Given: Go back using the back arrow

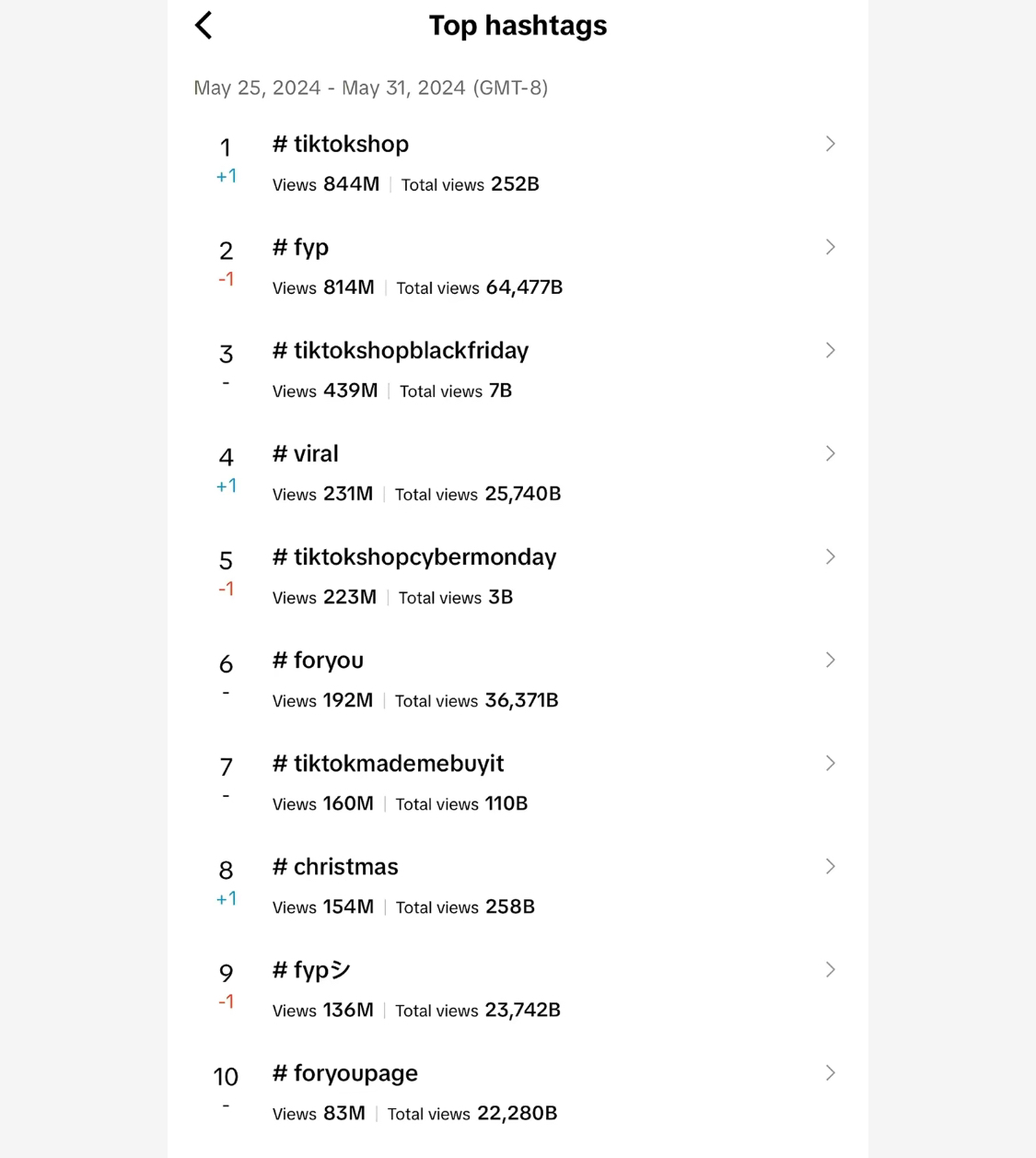Looking at the screenshot, I should click(x=204, y=26).
